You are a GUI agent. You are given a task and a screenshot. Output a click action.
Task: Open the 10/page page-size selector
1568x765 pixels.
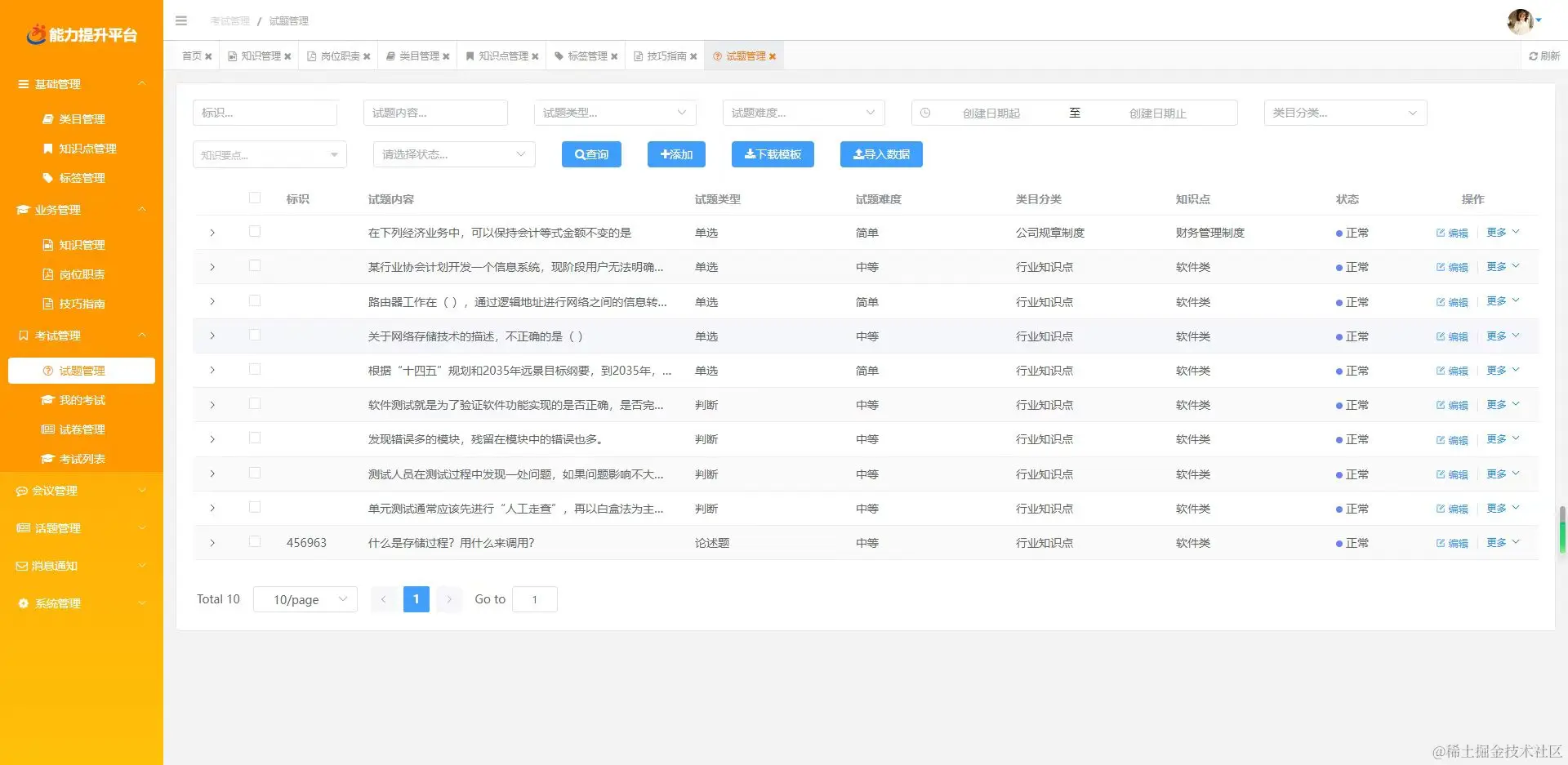click(x=305, y=598)
